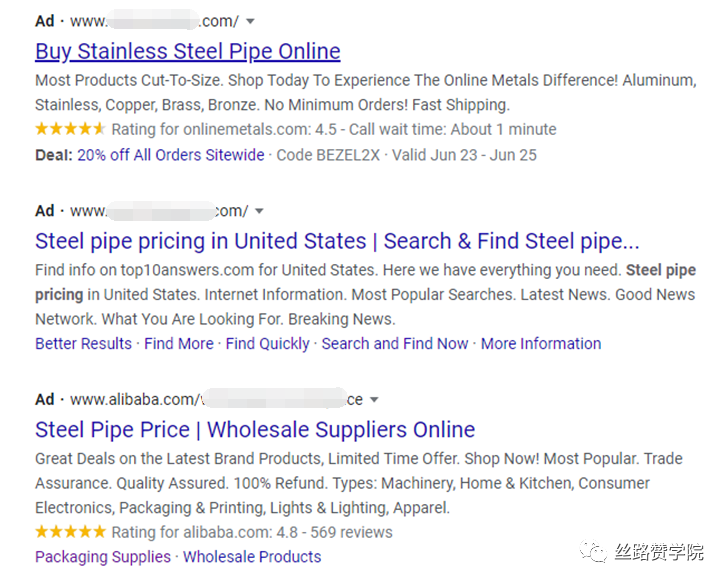Viewport: 727px width, 584px height.
Task: Visit the More Information sitelink
Action: (541, 343)
